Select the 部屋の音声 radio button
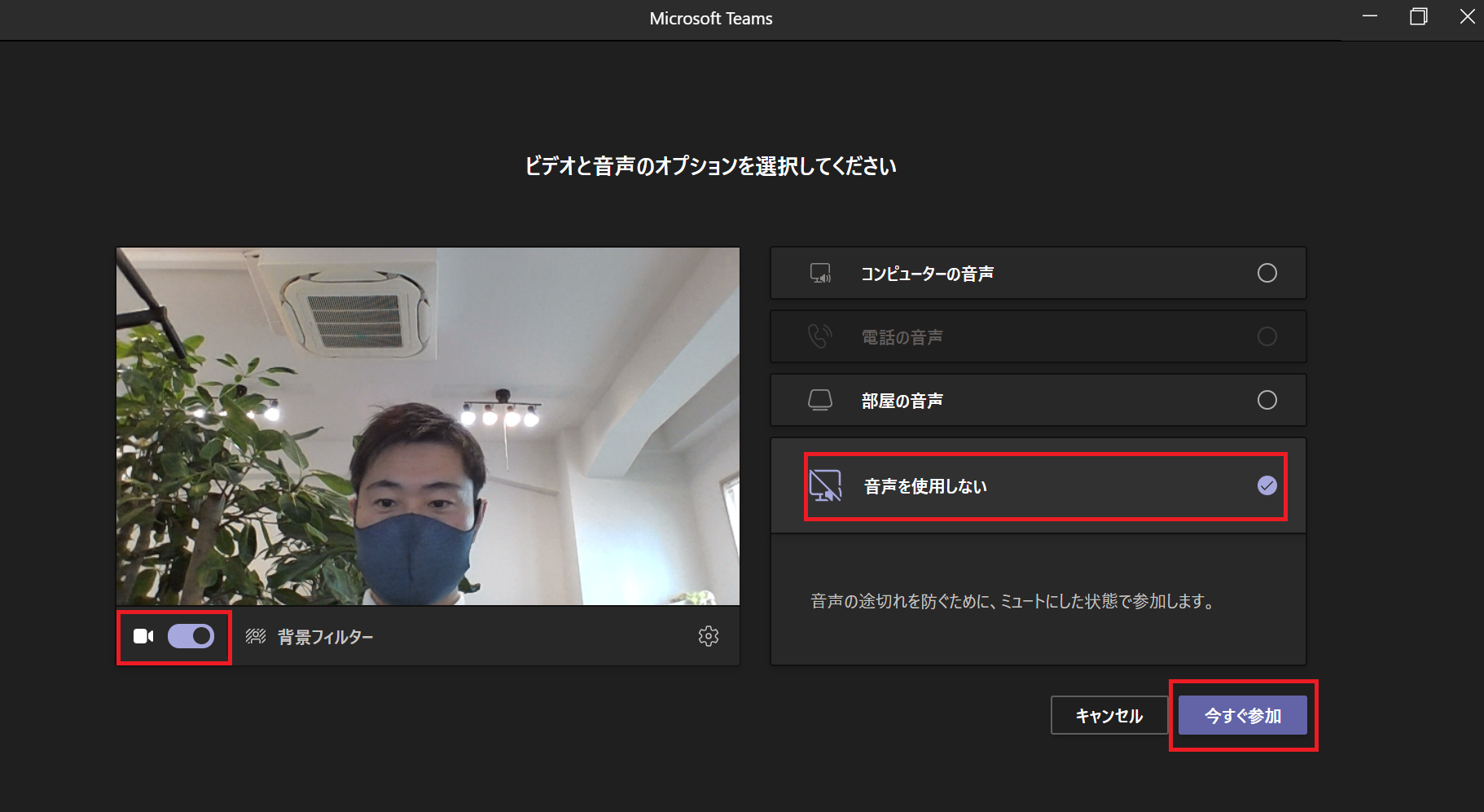 1267,400
